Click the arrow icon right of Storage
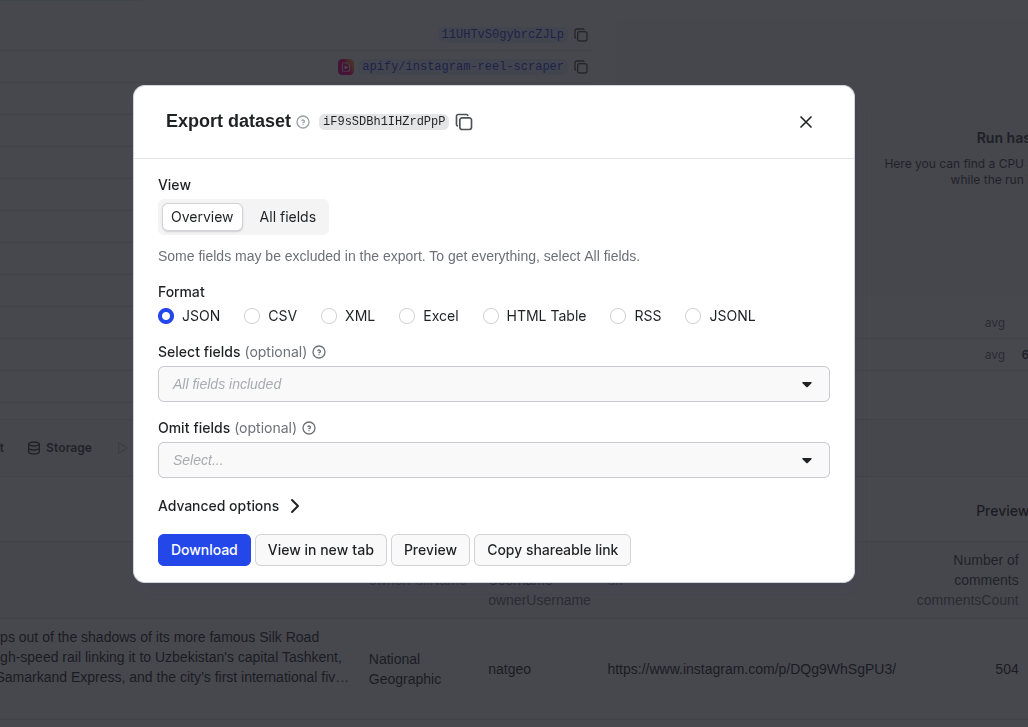This screenshot has width=1028, height=727. tap(122, 447)
